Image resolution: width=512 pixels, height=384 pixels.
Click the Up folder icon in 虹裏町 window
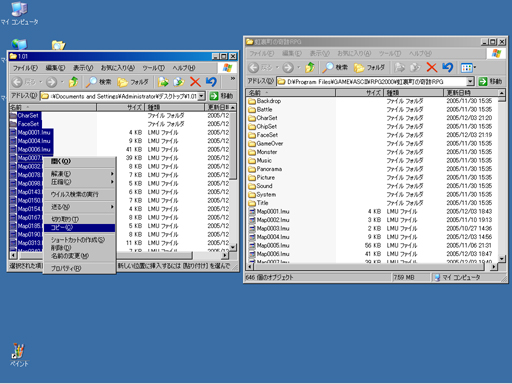(x=310, y=67)
